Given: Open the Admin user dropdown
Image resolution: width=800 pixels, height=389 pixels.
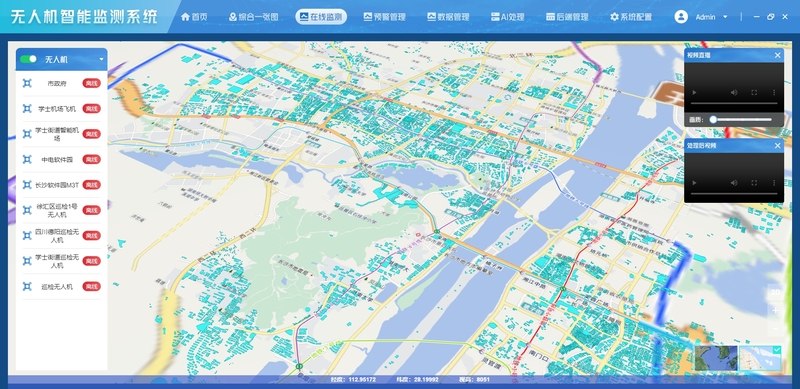Looking at the screenshot, I should pyautogui.click(x=726, y=17).
